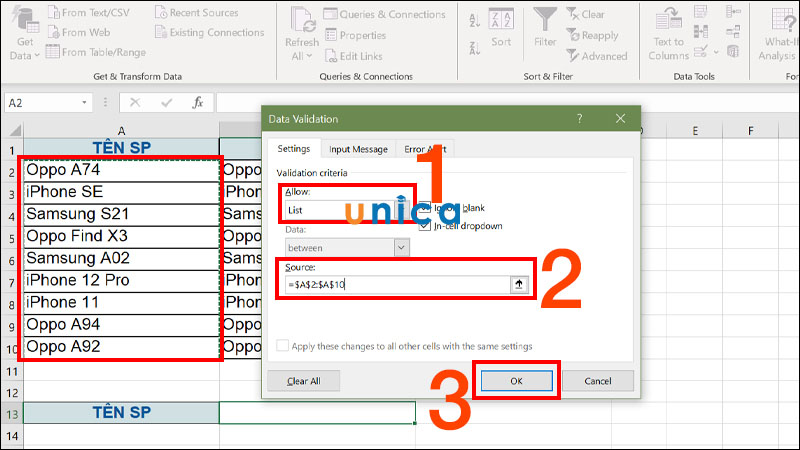
Task: Expand the Data Validation ribbon arrow
Action: 716,52
